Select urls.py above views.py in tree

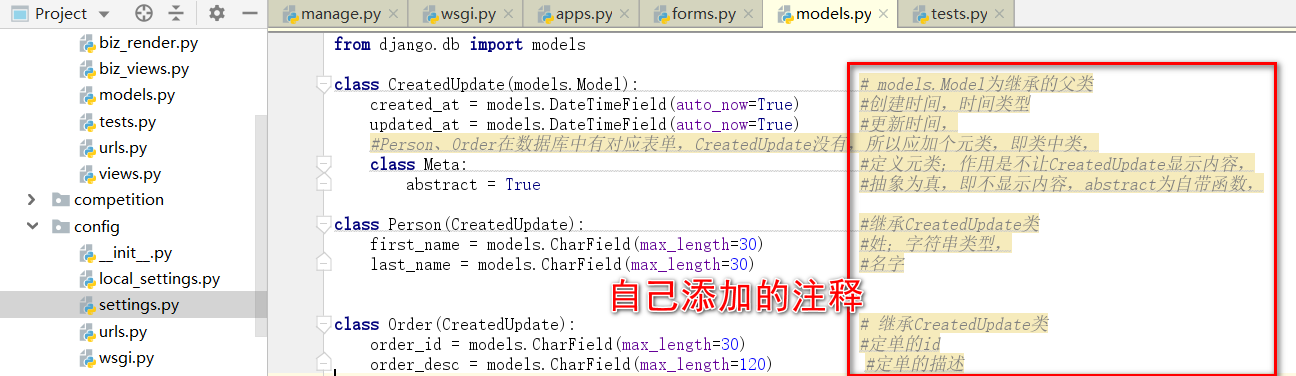point(123,148)
